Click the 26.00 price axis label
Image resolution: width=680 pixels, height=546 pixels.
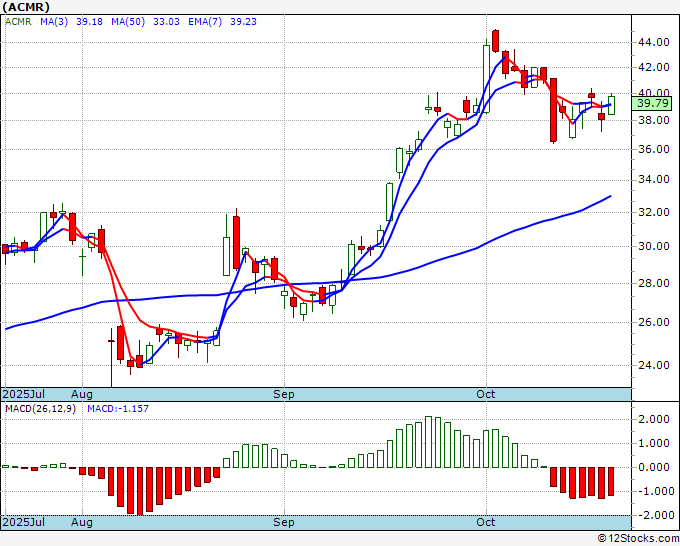(x=653, y=322)
